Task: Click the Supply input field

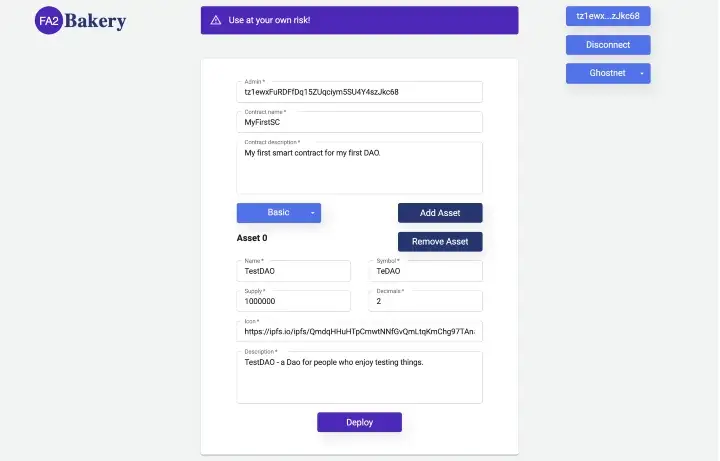Action: 293,301
